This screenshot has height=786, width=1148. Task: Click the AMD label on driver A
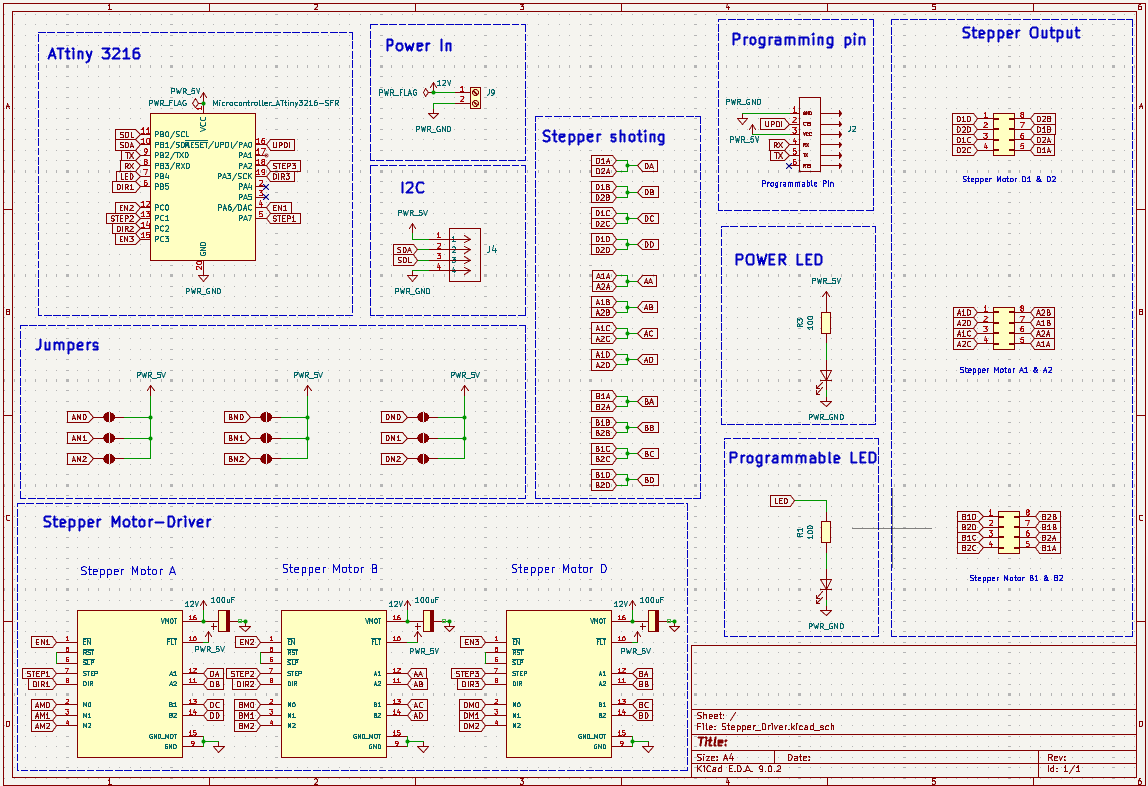tap(43, 705)
